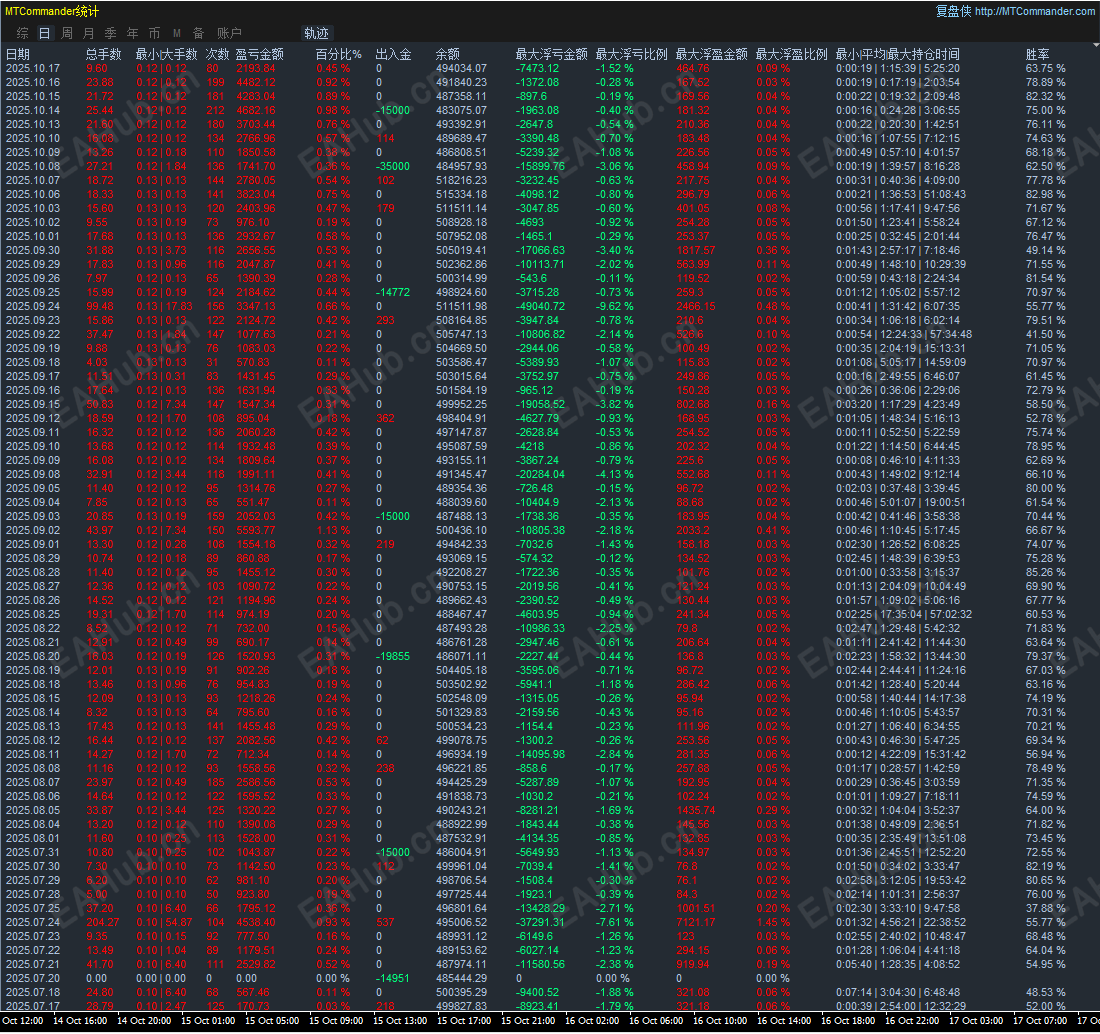This screenshot has width=1100, height=1034.
Task: Click the 余额 column header
Action: pyautogui.click(x=448, y=54)
